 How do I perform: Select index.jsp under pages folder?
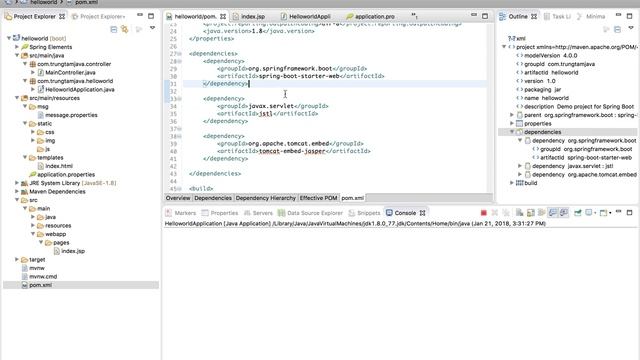pos(73,251)
